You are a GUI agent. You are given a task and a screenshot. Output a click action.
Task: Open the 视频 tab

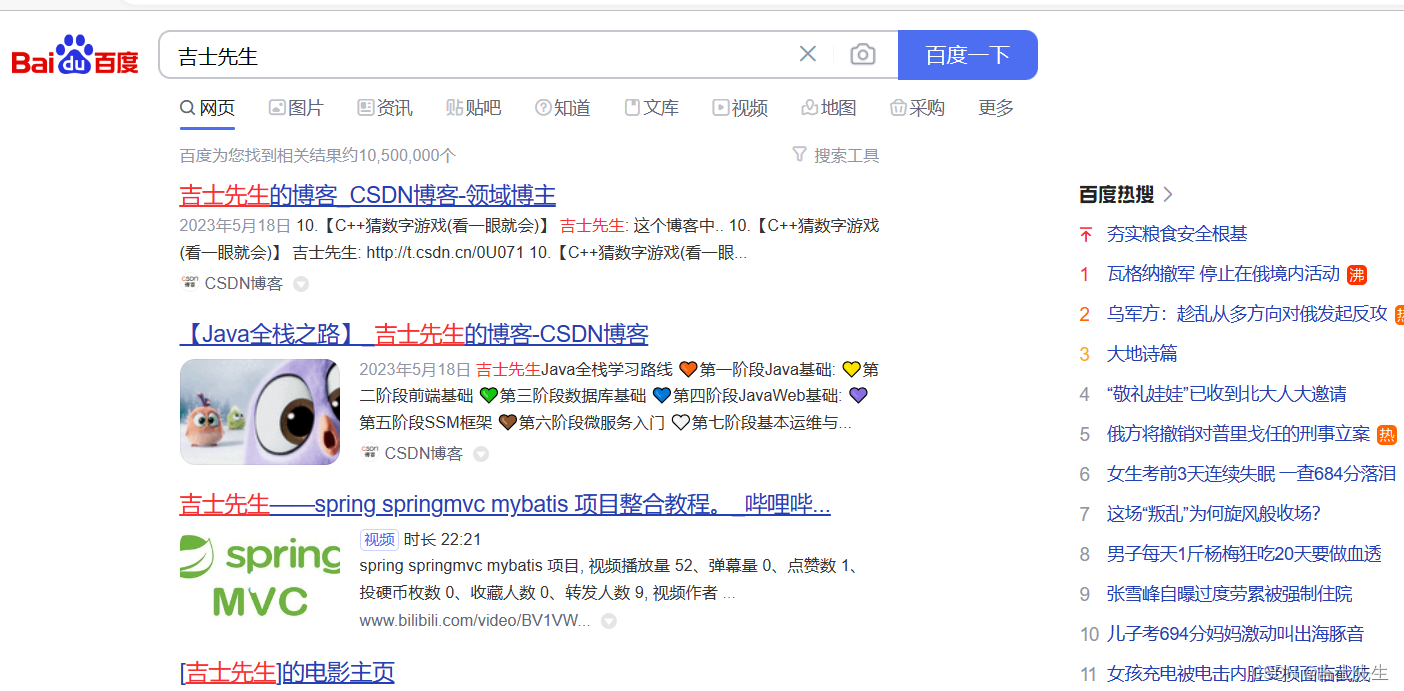pyautogui.click(x=740, y=108)
